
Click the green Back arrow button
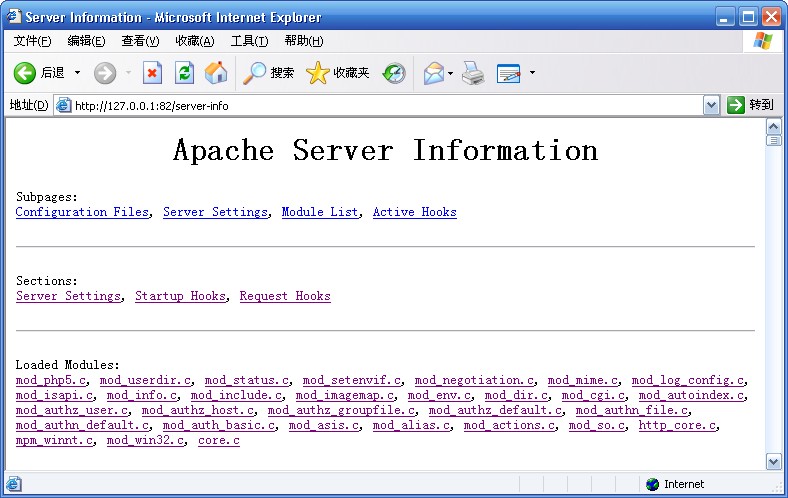click(24, 73)
